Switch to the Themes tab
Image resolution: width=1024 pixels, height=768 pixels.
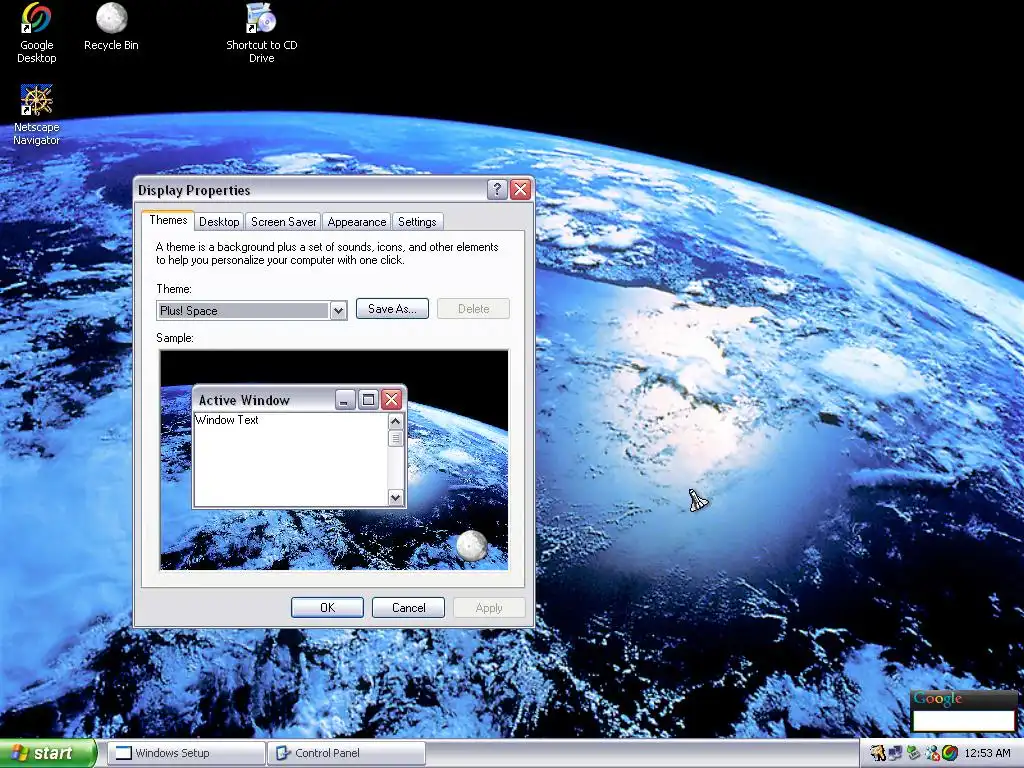pos(168,220)
